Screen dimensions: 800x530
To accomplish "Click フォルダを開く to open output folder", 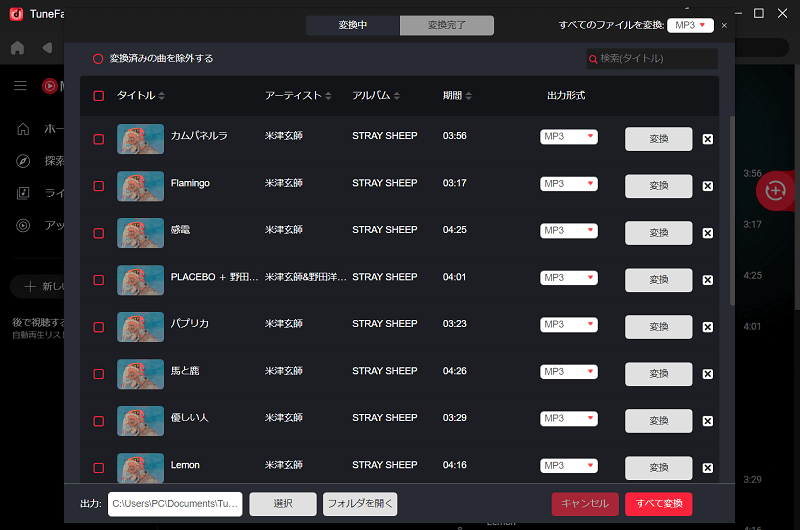I will point(360,504).
